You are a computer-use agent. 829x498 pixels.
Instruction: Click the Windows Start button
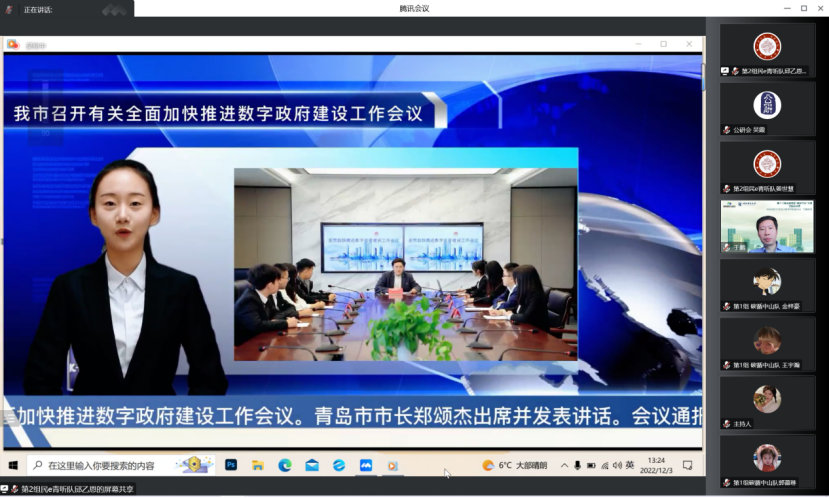13,465
